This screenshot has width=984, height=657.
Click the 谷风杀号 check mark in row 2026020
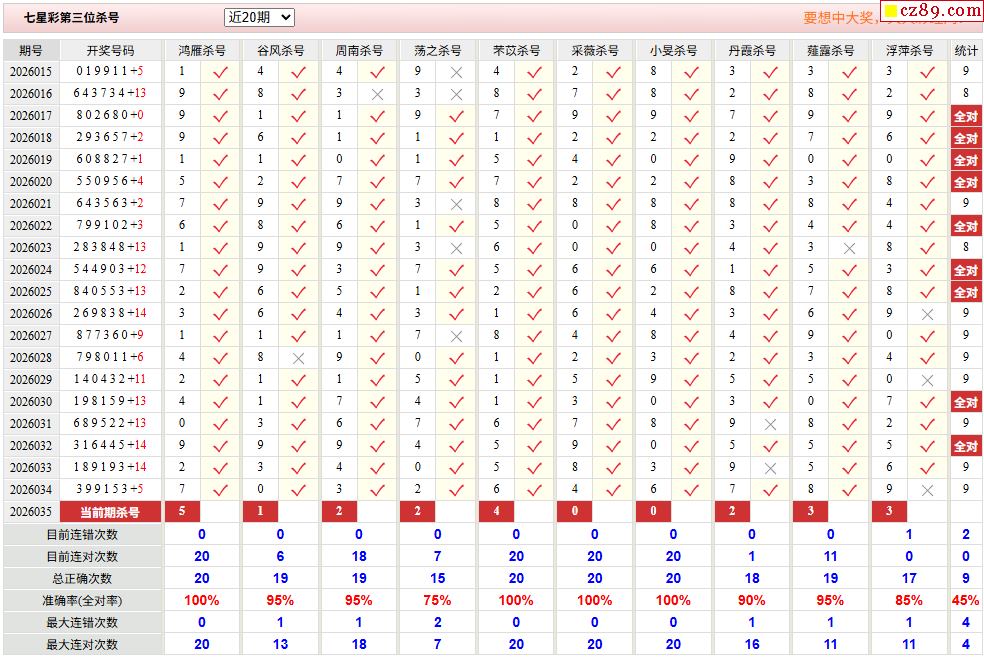(299, 183)
